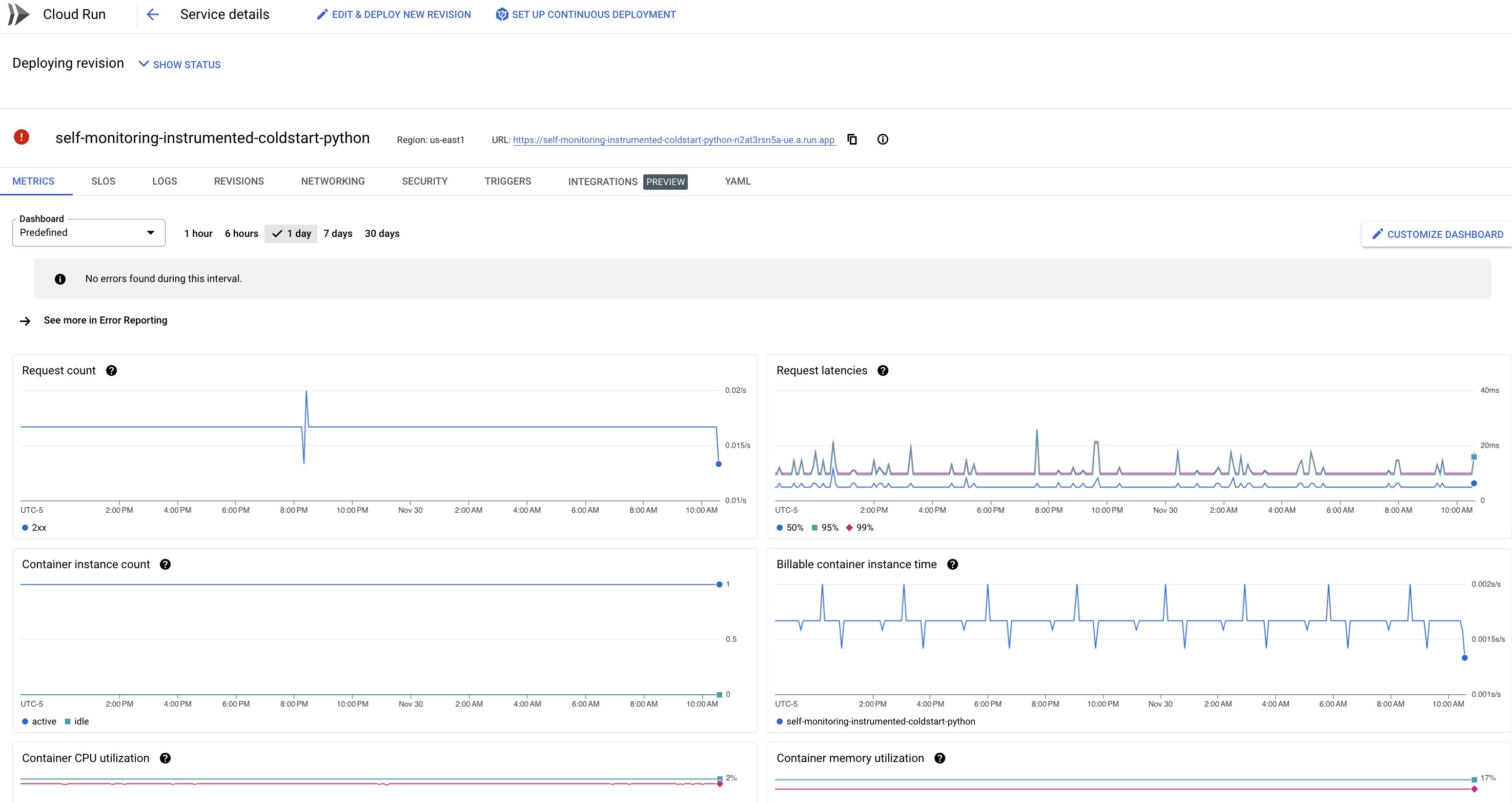Open the Integrations Preview tab

click(627, 182)
